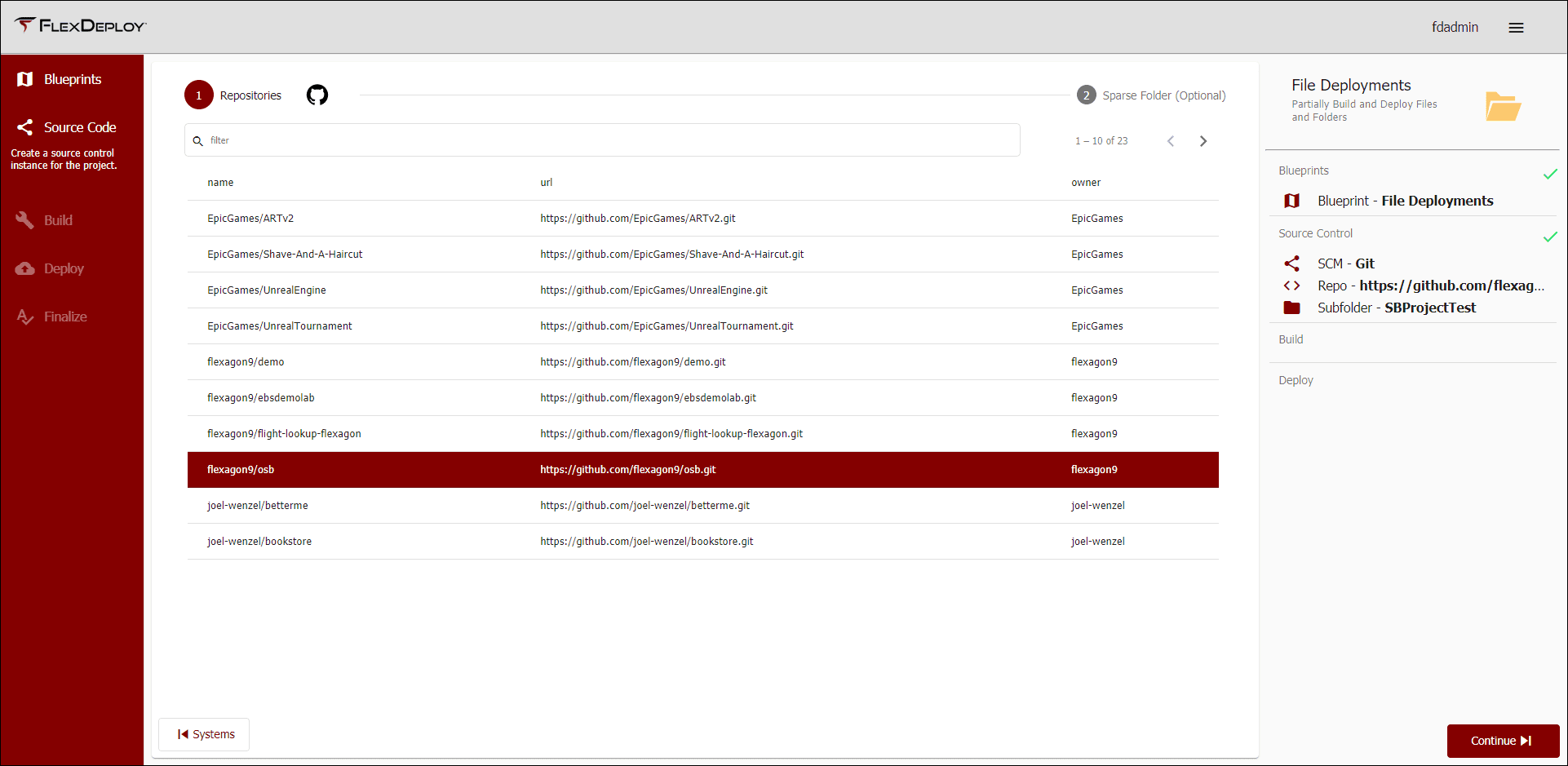
Task: Open the Source Code sidebar item
Action: [72, 127]
